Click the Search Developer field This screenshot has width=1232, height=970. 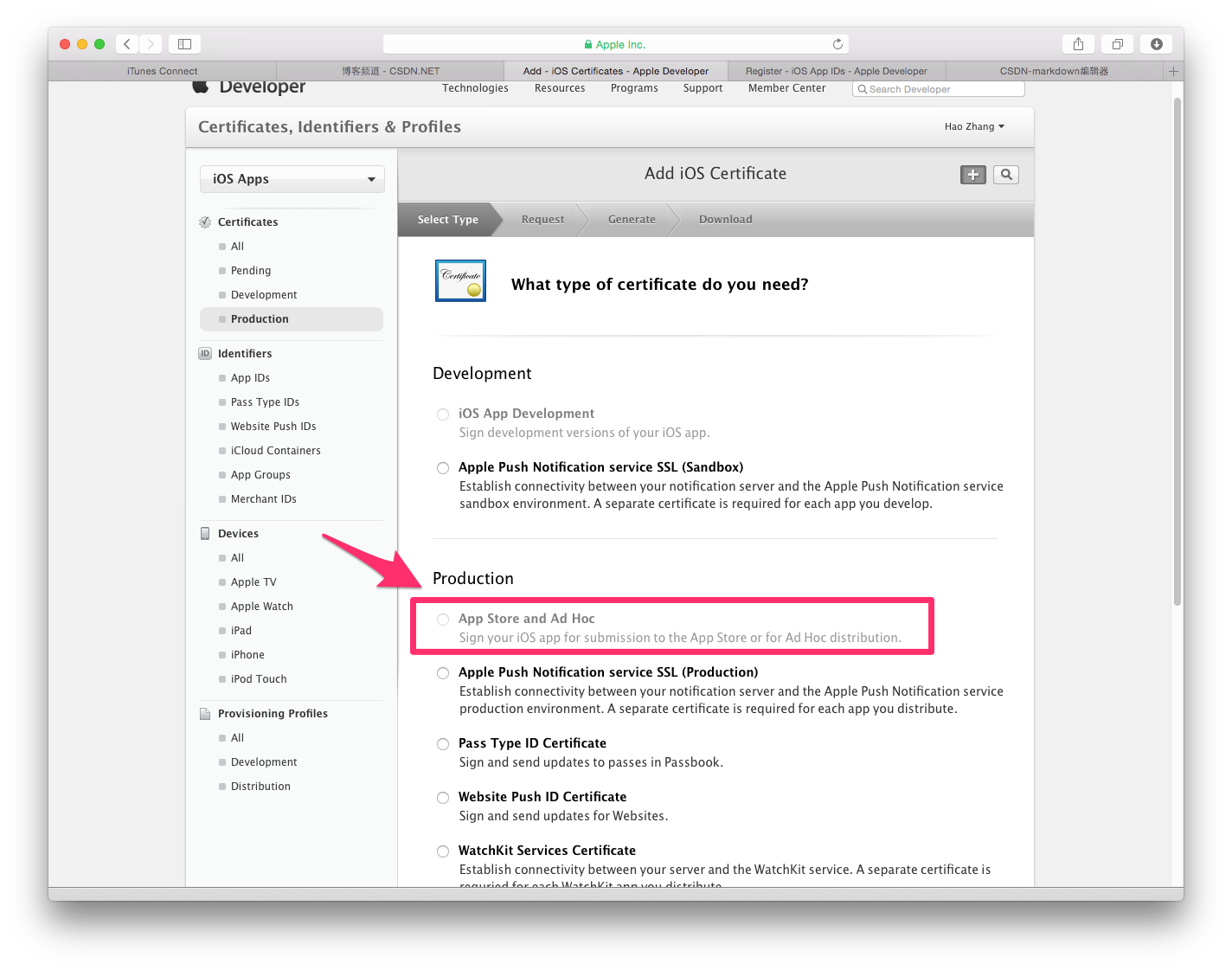click(939, 89)
